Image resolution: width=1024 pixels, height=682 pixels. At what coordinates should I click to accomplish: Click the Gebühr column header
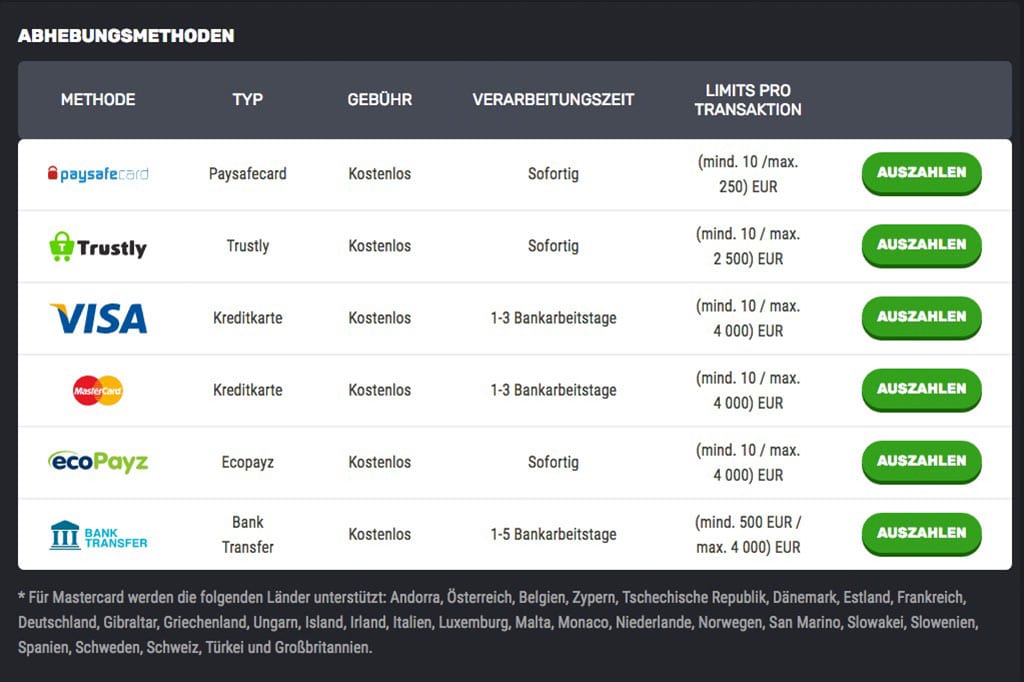tap(380, 100)
